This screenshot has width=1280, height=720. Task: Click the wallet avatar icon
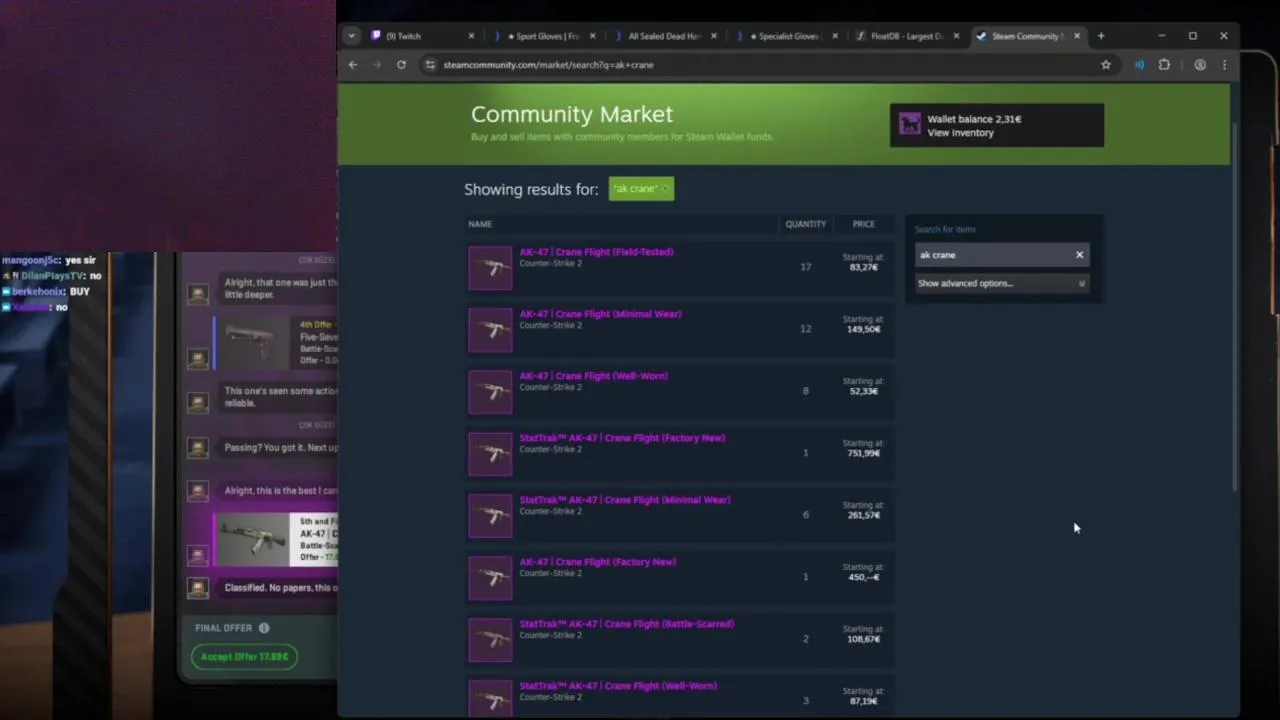coord(909,124)
